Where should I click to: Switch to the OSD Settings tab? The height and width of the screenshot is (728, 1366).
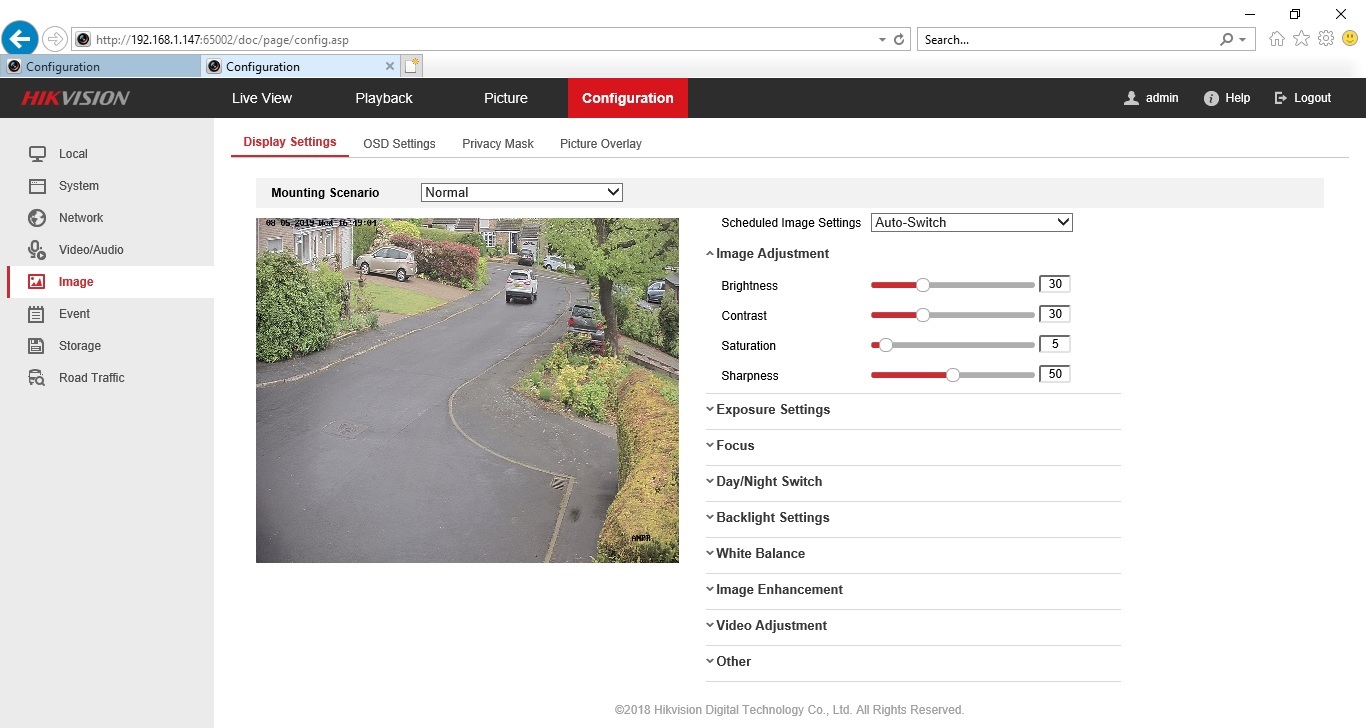399,143
